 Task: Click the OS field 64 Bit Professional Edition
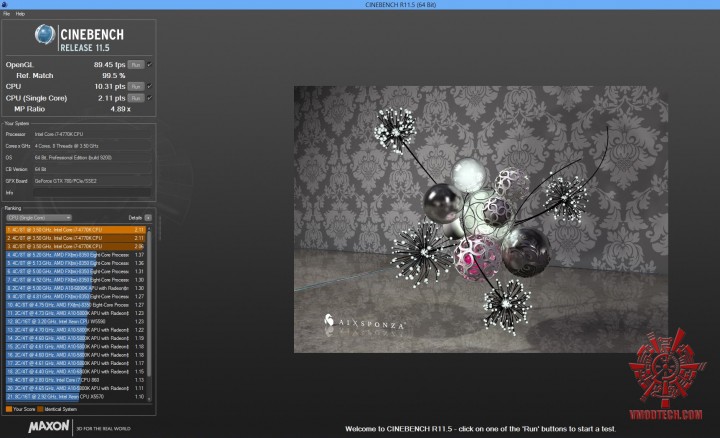tap(92, 157)
